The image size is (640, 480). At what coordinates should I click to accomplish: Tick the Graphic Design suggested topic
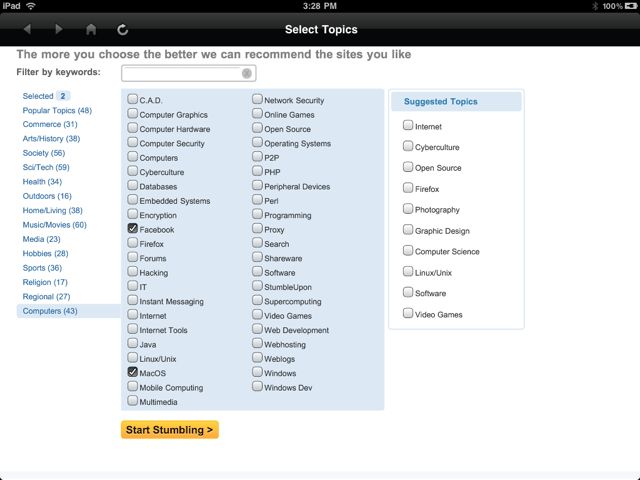408,229
